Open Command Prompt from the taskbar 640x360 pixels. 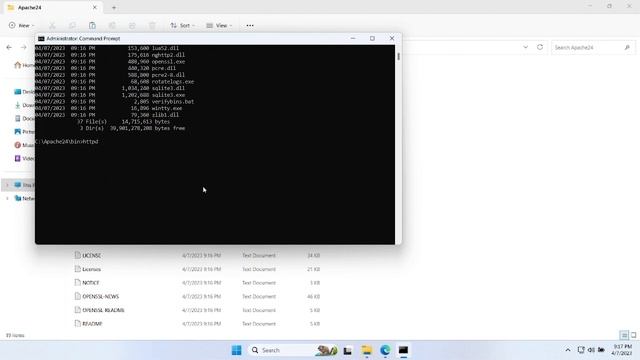coord(403,350)
